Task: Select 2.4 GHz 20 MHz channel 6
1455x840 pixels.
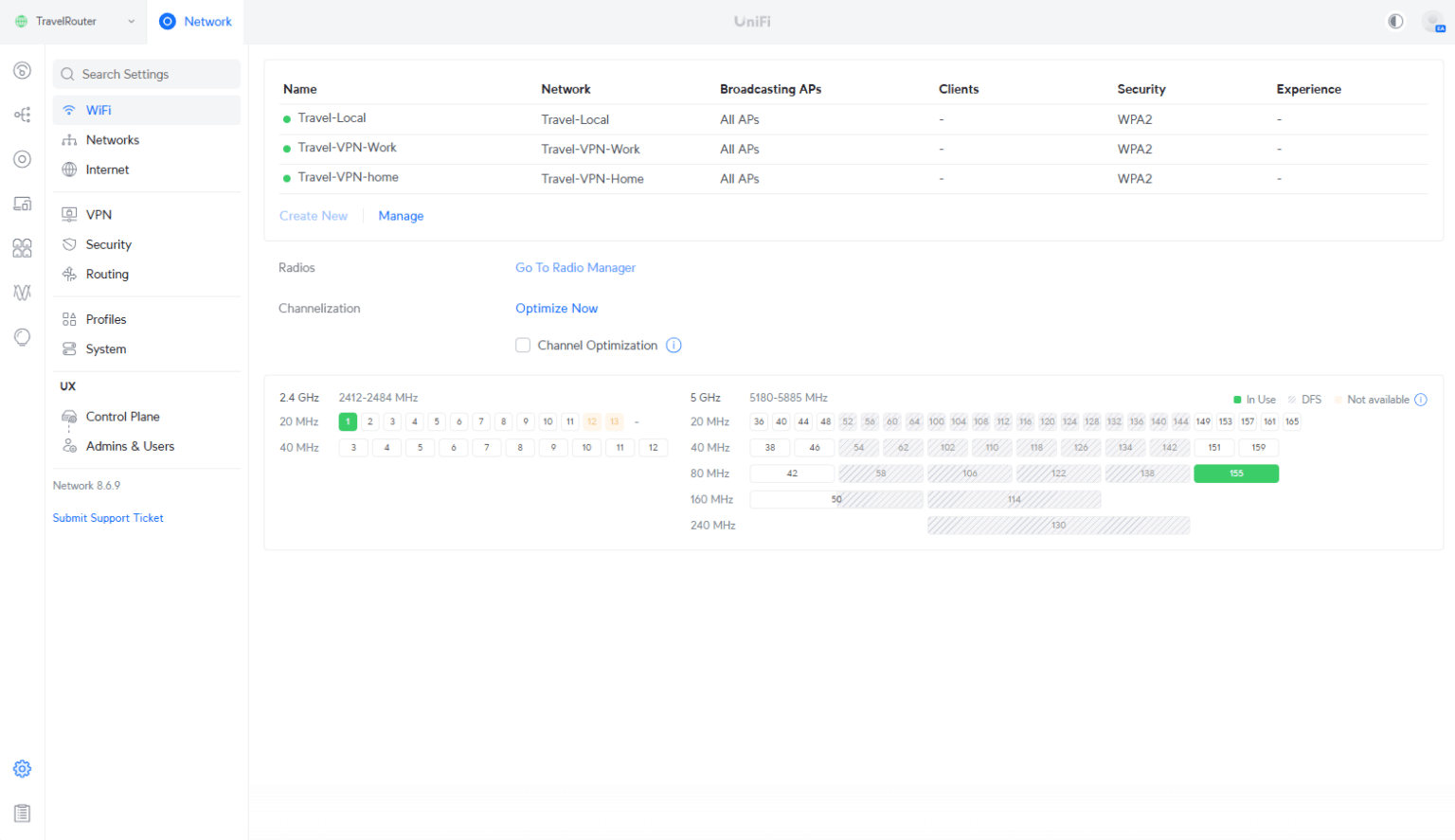Action: pyautogui.click(x=458, y=421)
